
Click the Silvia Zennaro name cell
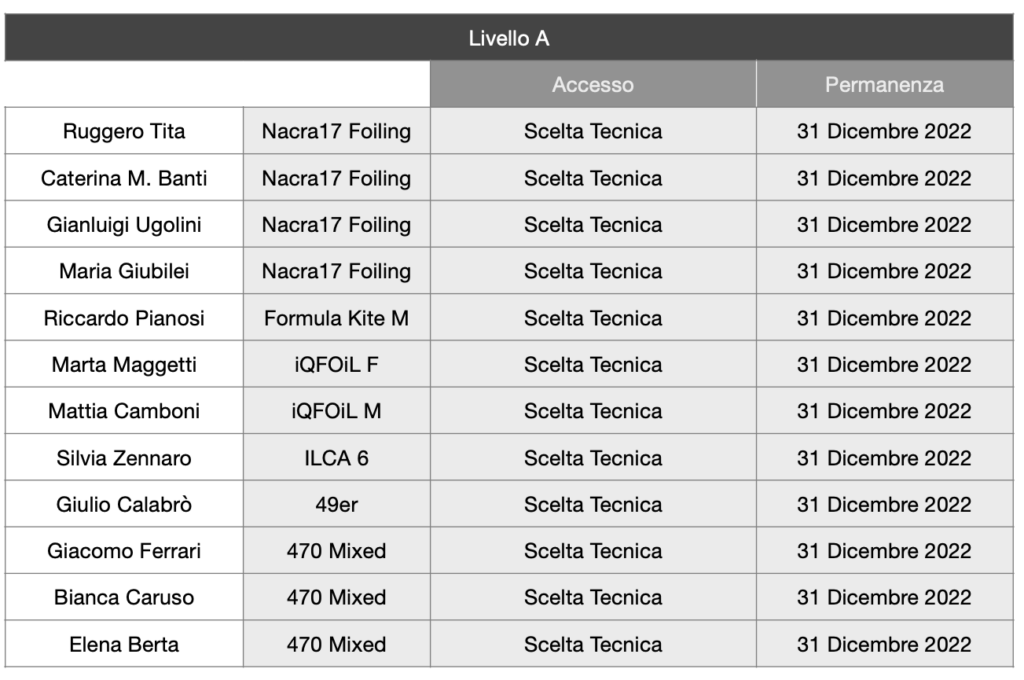(124, 458)
